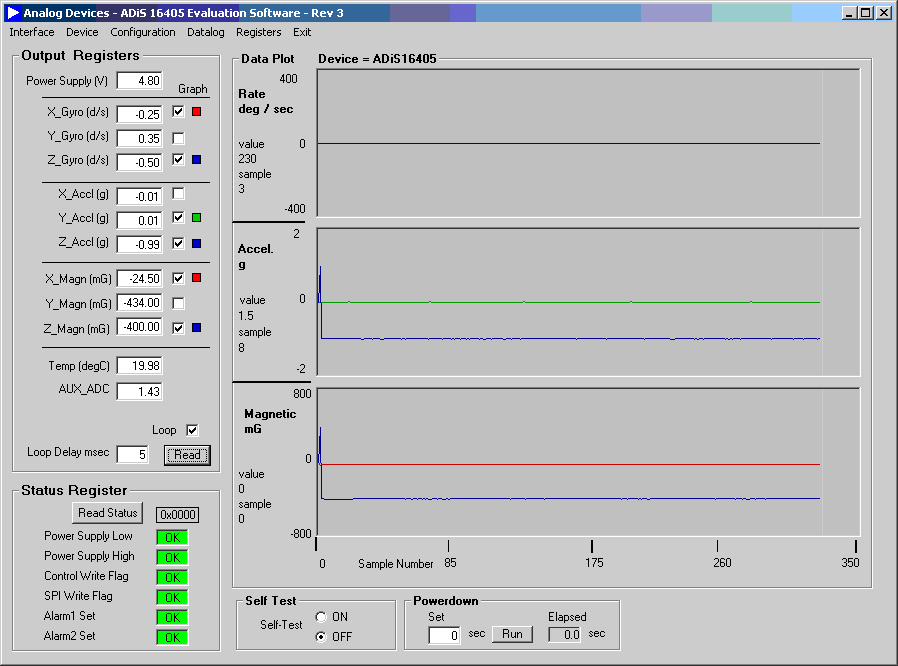Click the Power Supply Low OK indicator
The height and width of the screenshot is (666, 898).
point(172,537)
